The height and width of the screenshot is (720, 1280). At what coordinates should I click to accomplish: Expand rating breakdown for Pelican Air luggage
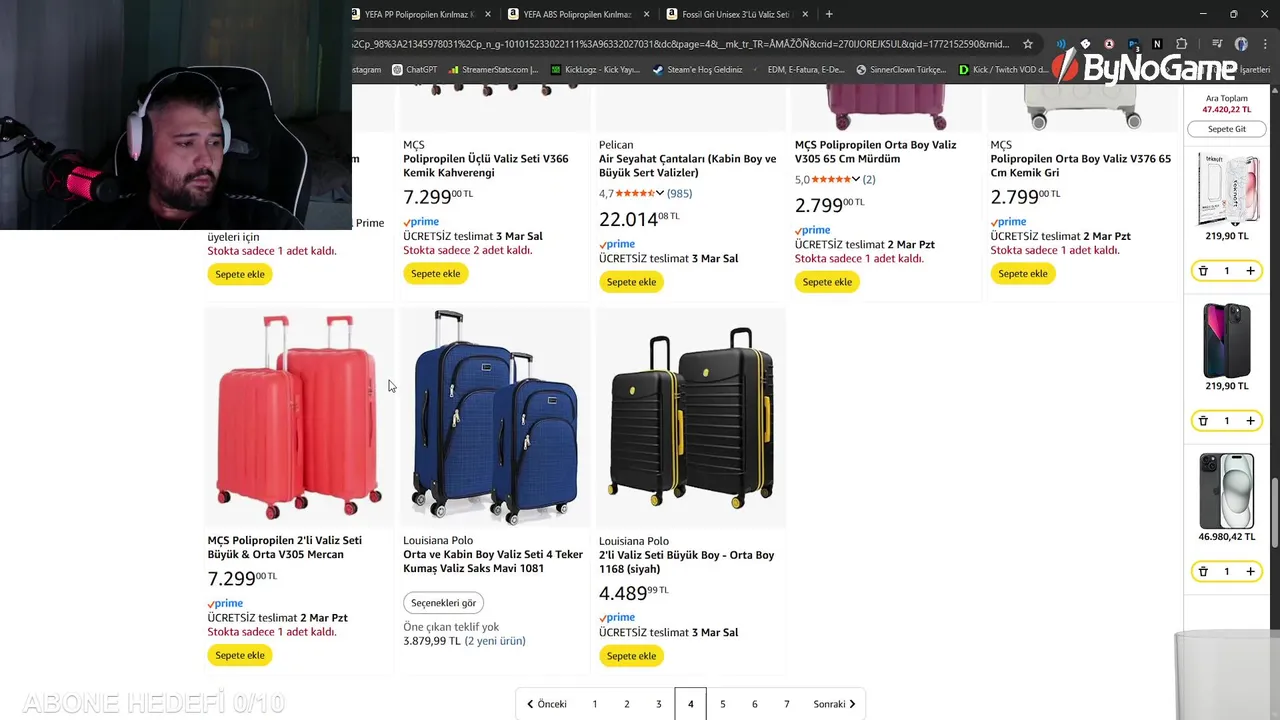[x=659, y=193]
